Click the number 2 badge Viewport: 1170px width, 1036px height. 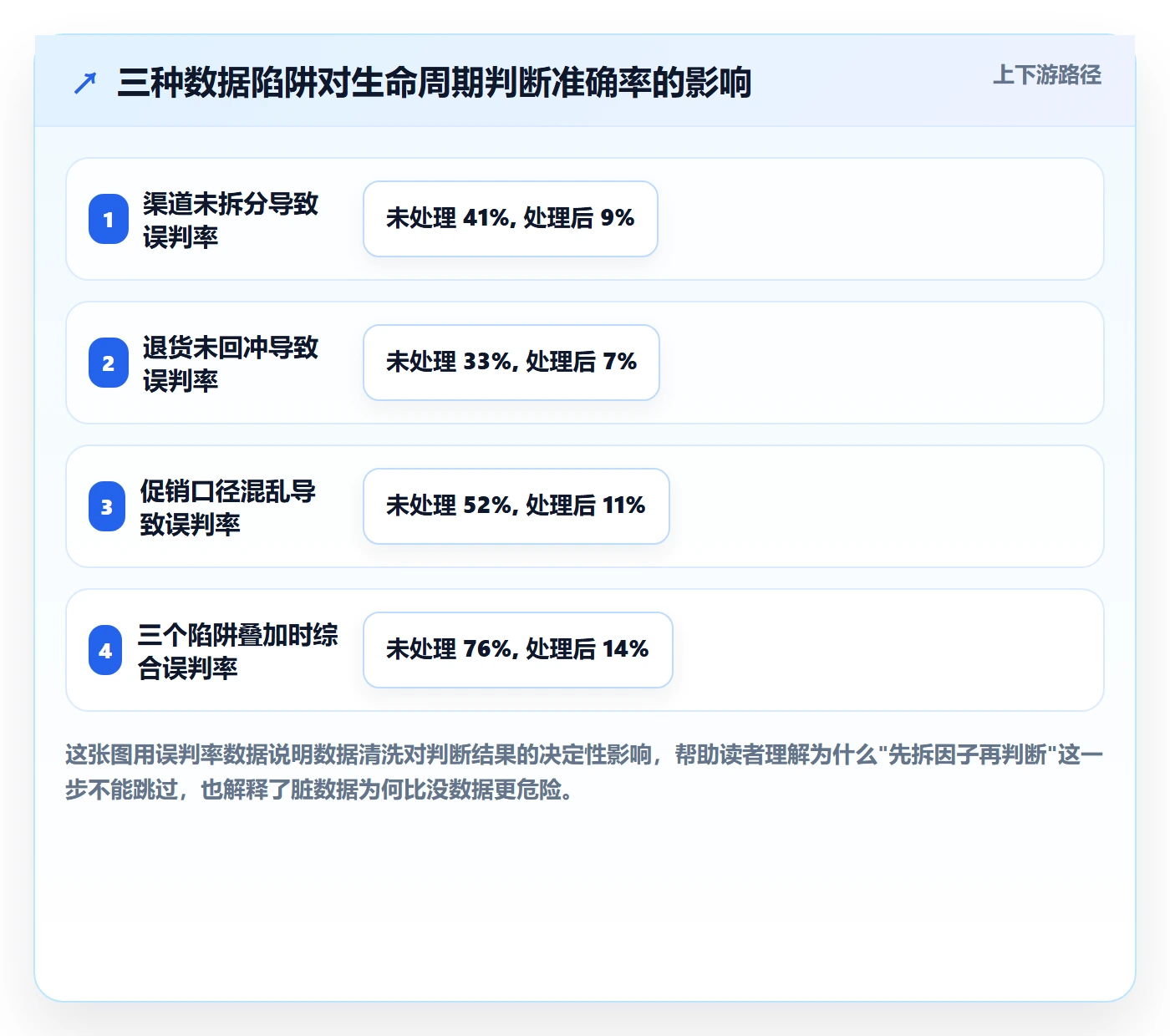click(x=109, y=363)
